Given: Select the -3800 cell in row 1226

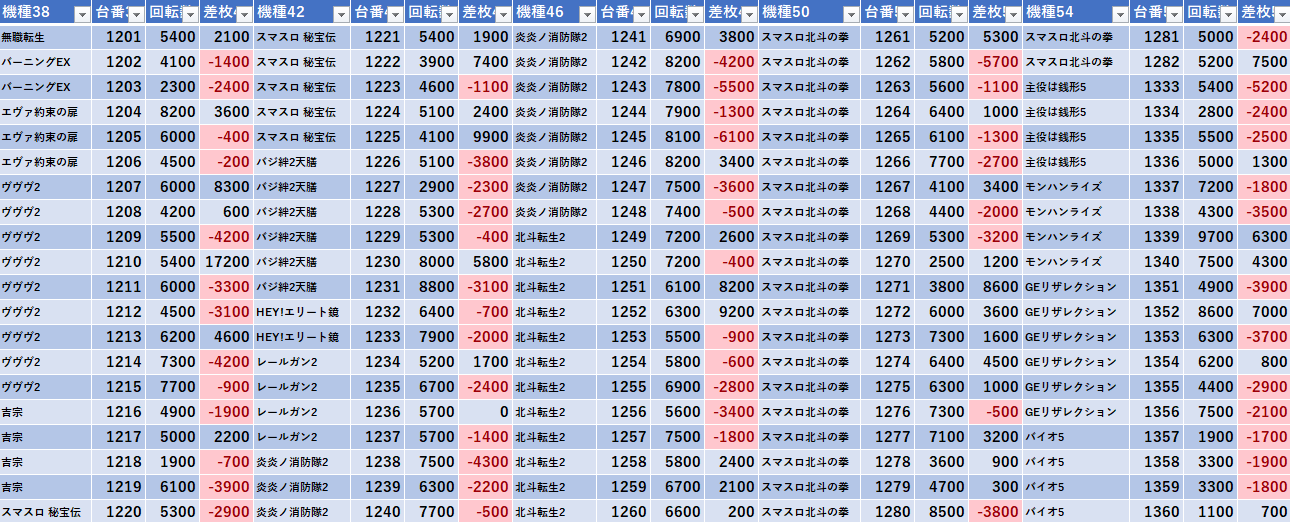Looking at the screenshot, I should 486,162.
